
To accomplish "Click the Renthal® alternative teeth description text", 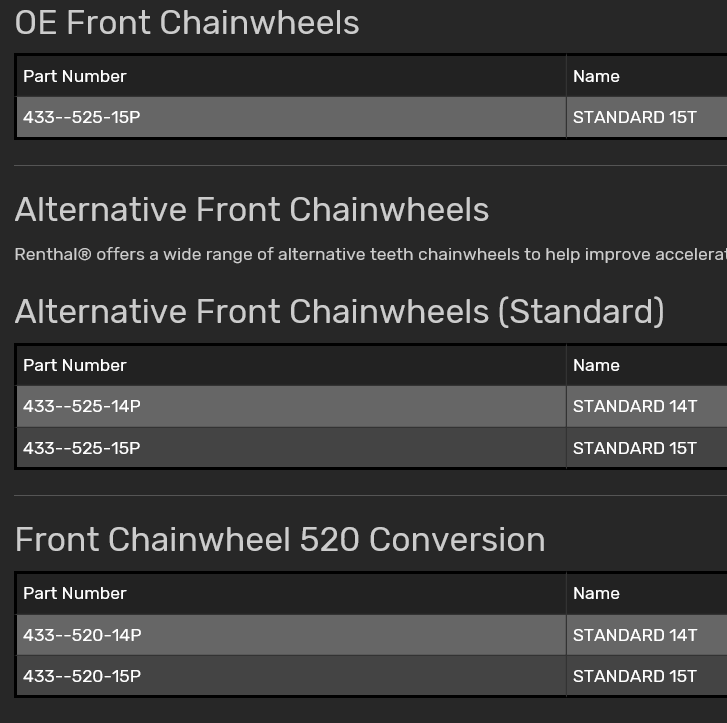I will coord(370,254).
